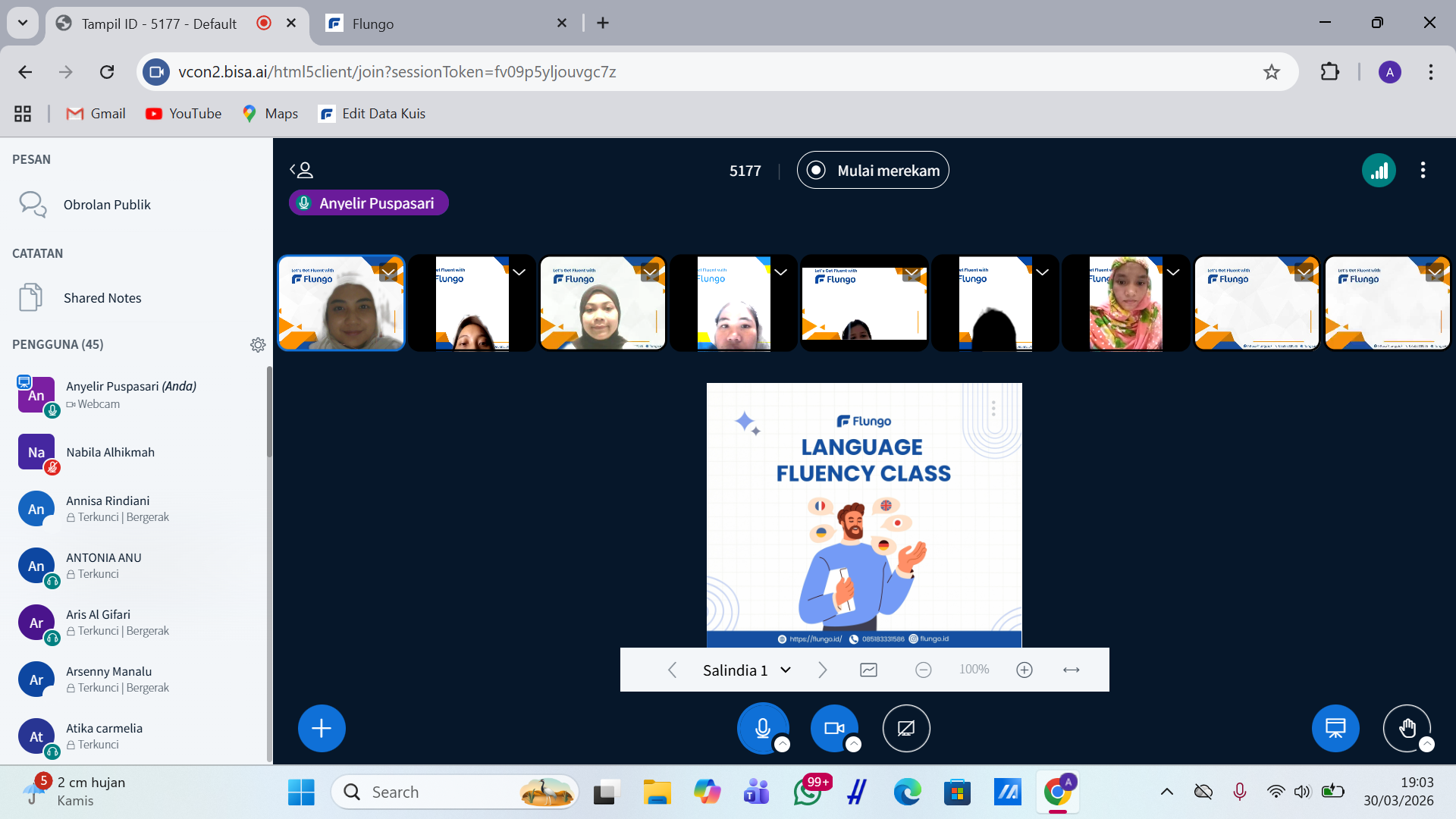The width and height of the screenshot is (1456, 819).
Task: Toggle the presentation display button
Action: tap(1335, 729)
